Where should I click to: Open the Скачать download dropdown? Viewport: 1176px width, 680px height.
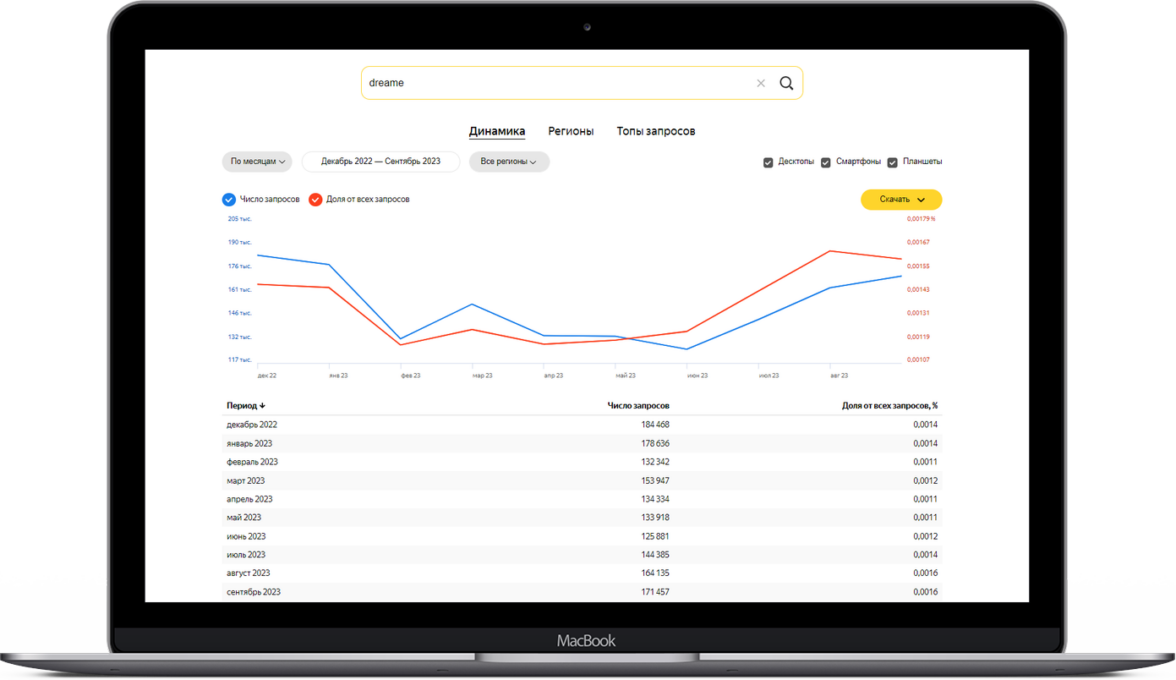point(901,199)
